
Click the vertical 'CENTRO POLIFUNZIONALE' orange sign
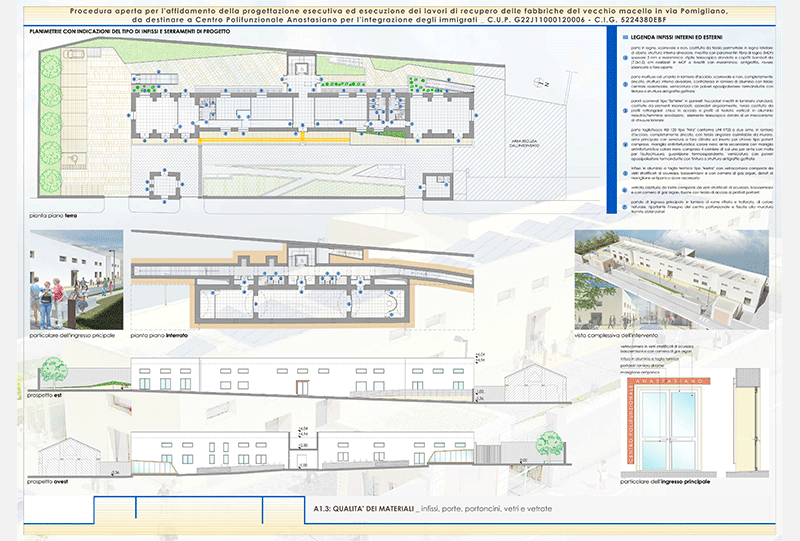pyautogui.click(x=631, y=424)
